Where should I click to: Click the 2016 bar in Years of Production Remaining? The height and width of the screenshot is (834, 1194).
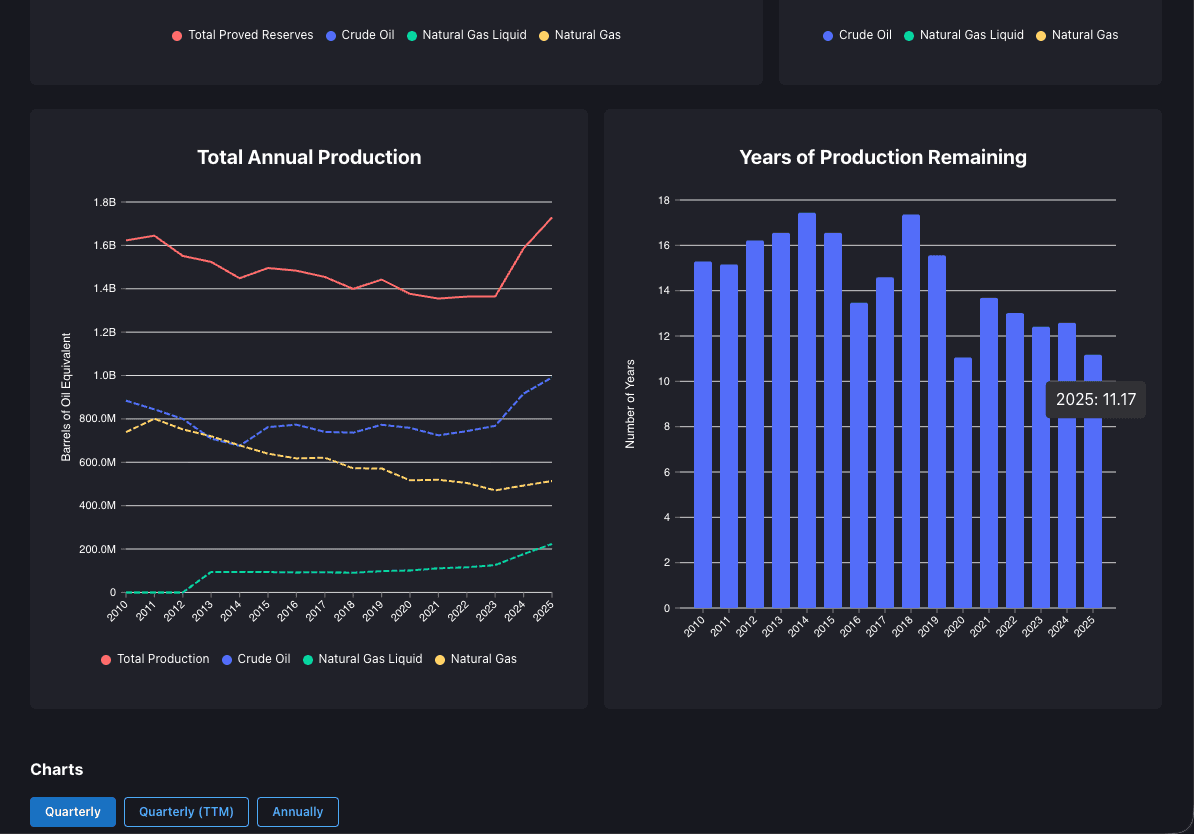pyautogui.click(x=859, y=455)
